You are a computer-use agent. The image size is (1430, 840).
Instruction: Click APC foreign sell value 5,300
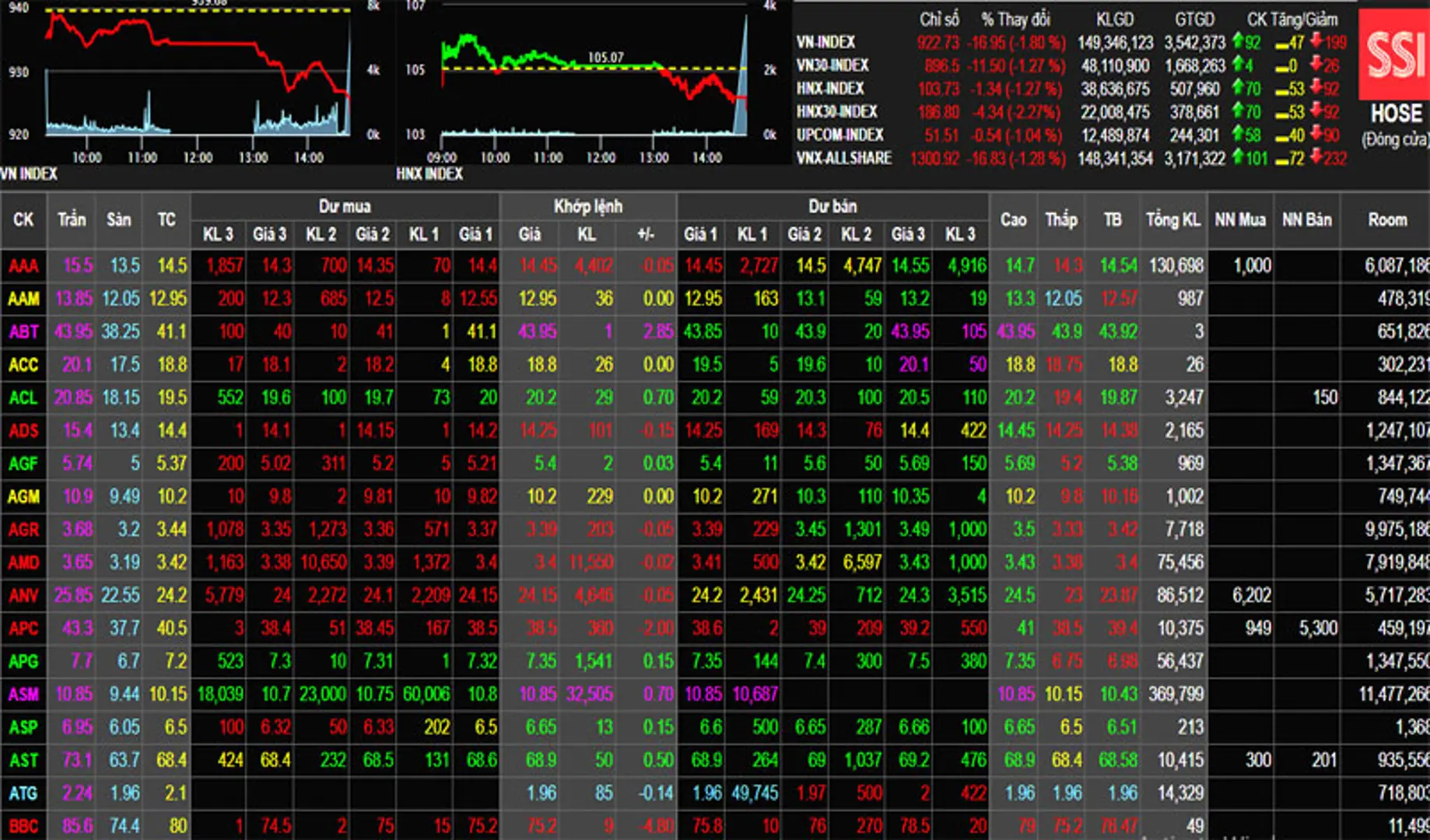coord(1318,628)
